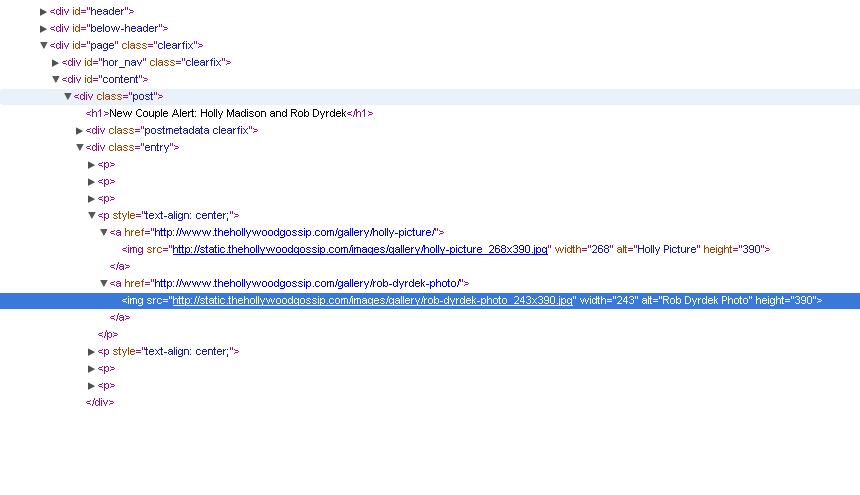This screenshot has width=860, height=495.
Task: Open the rob-dyrdek-photo_243x390.jpg image source link
Action: 372,300
